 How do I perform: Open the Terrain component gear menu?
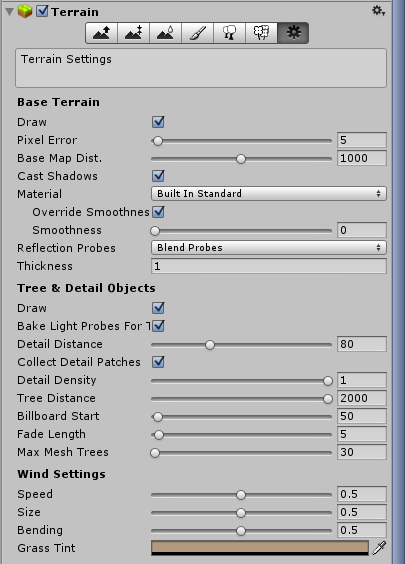(x=378, y=11)
